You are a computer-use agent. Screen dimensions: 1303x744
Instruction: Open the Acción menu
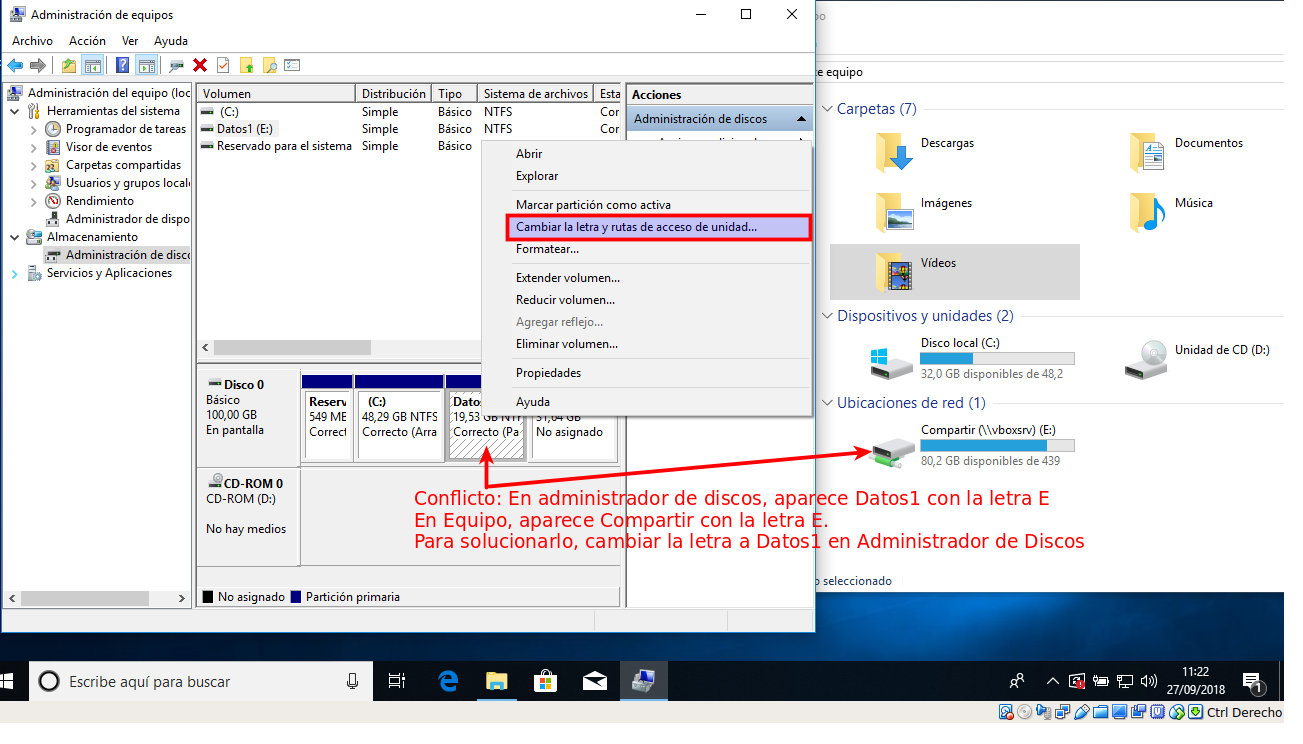click(x=87, y=41)
